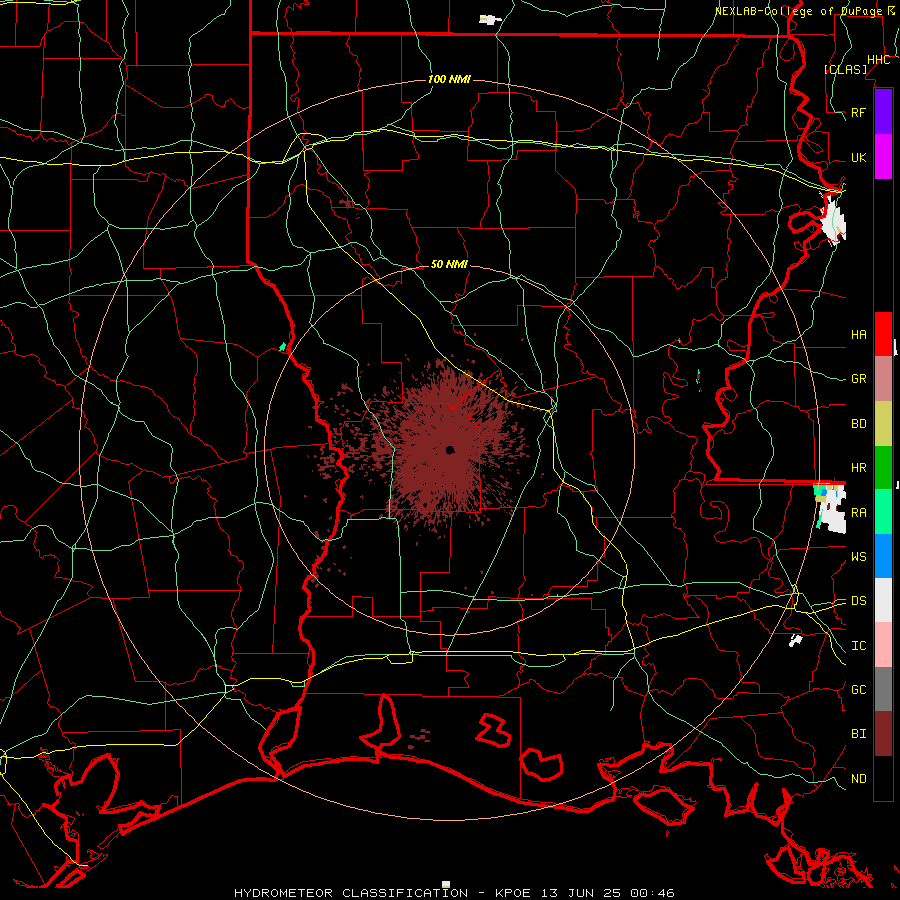This screenshot has width=900, height=900.
Task: Click the HR legend label
Action: pos(859,468)
